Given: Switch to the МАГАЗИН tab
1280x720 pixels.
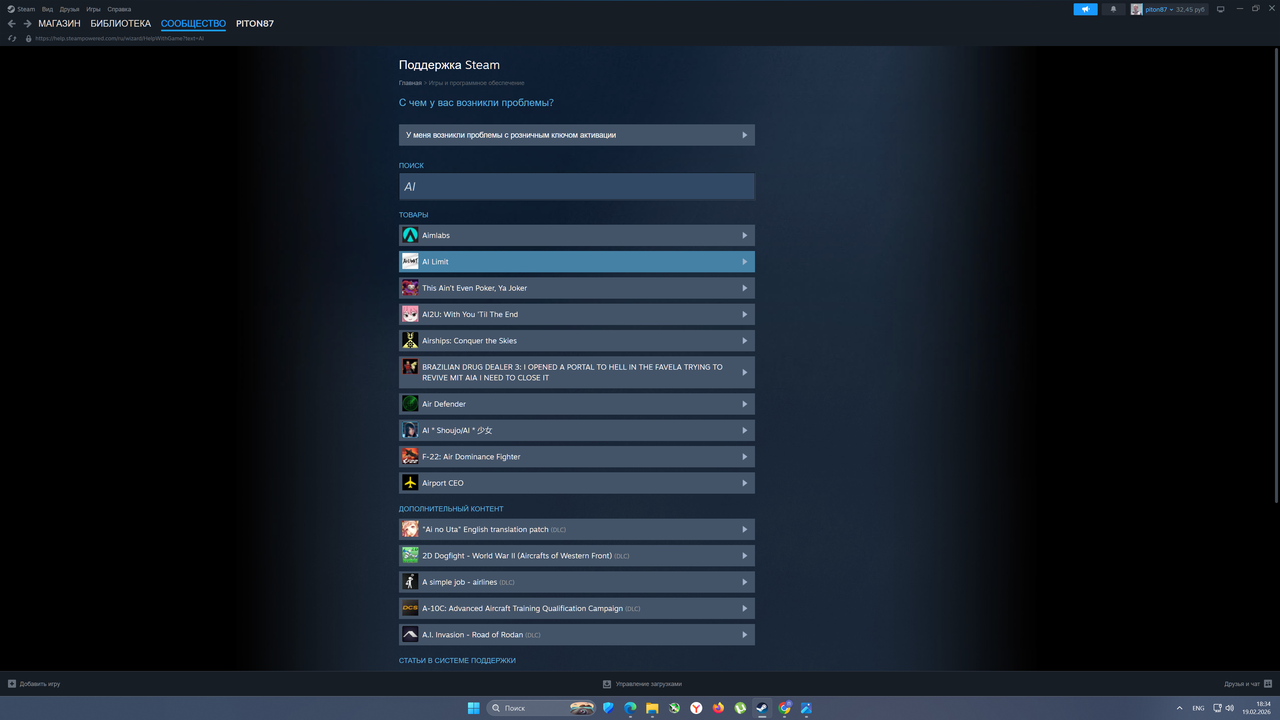Looking at the screenshot, I should [59, 24].
